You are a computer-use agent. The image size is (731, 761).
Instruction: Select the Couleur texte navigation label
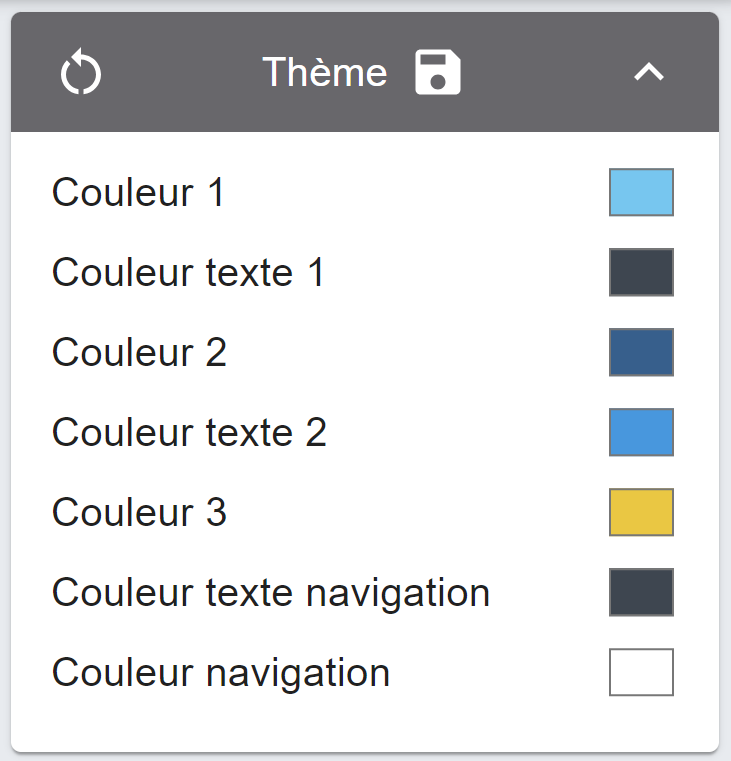271,592
